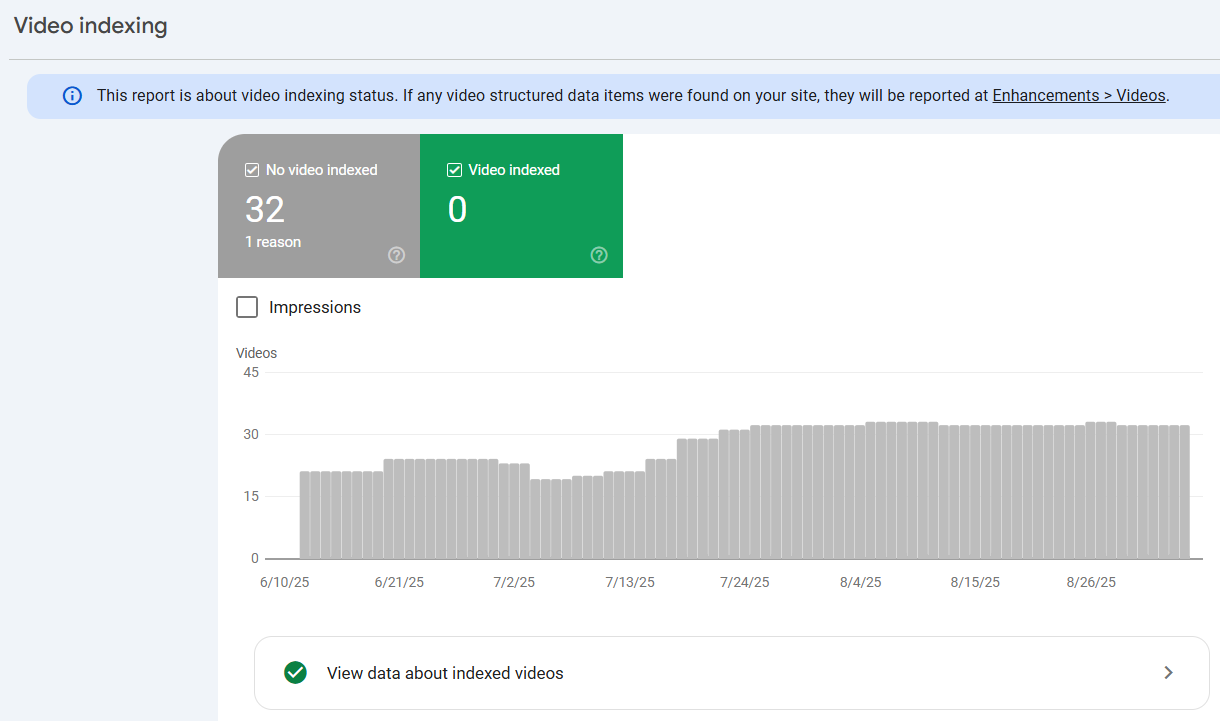
Task: Click the first bar in the chart
Action: pyautogui.click(x=305, y=514)
